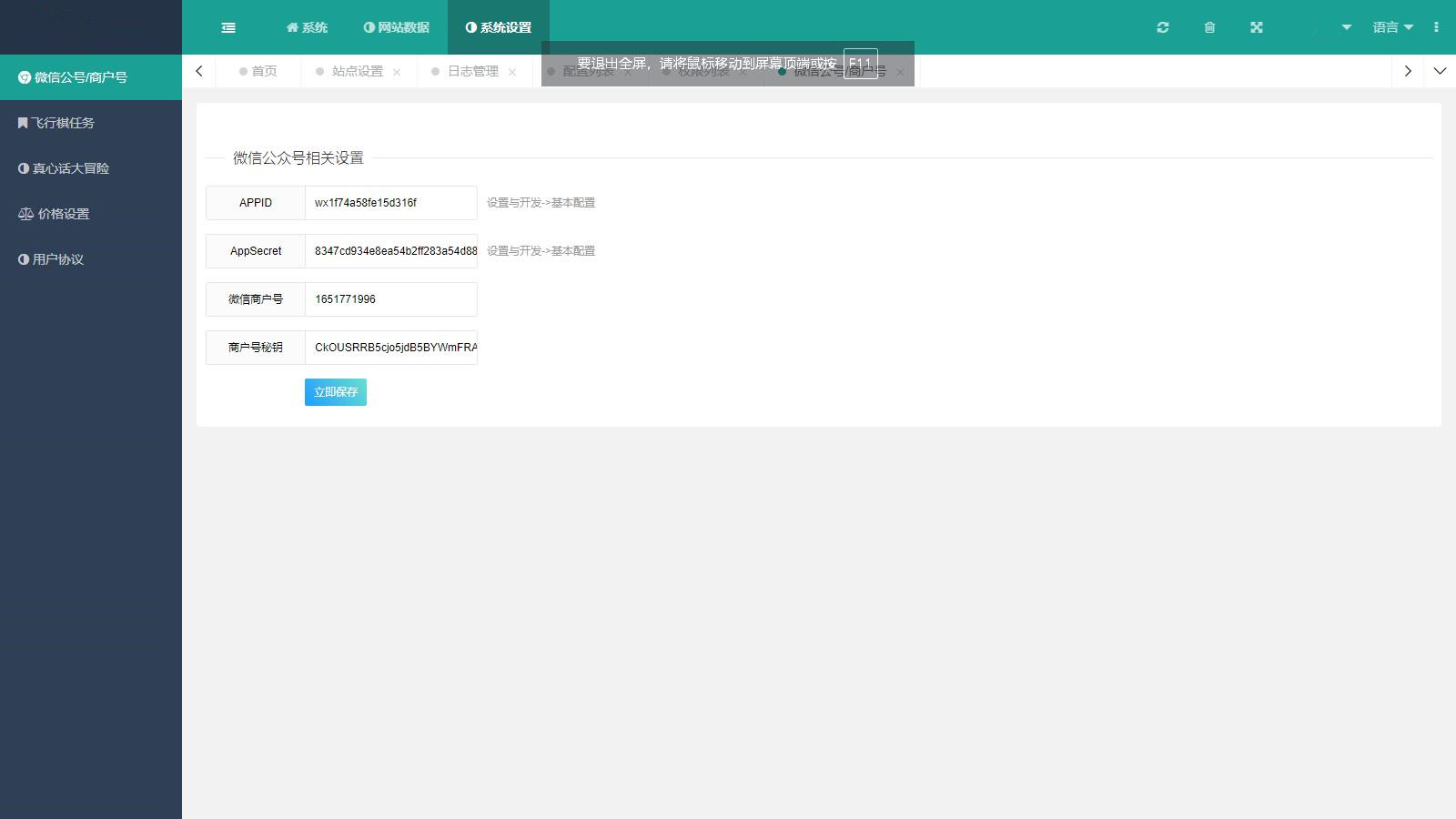The image size is (1456, 819).
Task: Switch to the 日志管理 tab
Action: point(472,71)
